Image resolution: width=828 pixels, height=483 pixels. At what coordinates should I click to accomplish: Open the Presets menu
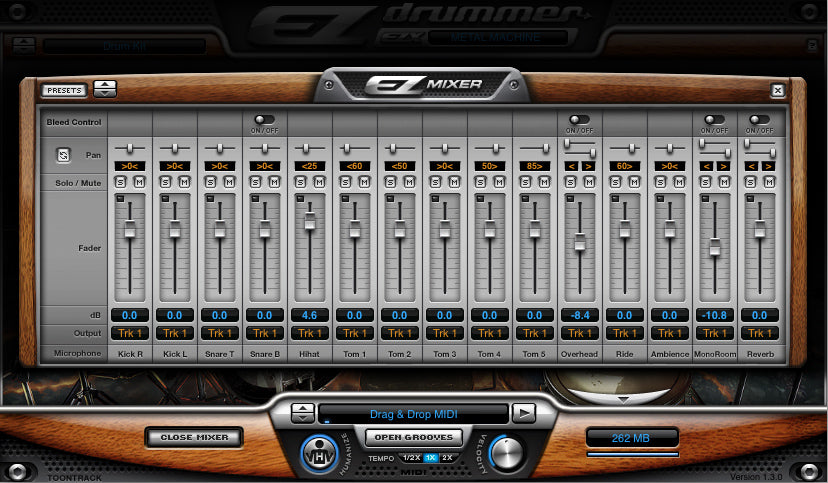64,90
